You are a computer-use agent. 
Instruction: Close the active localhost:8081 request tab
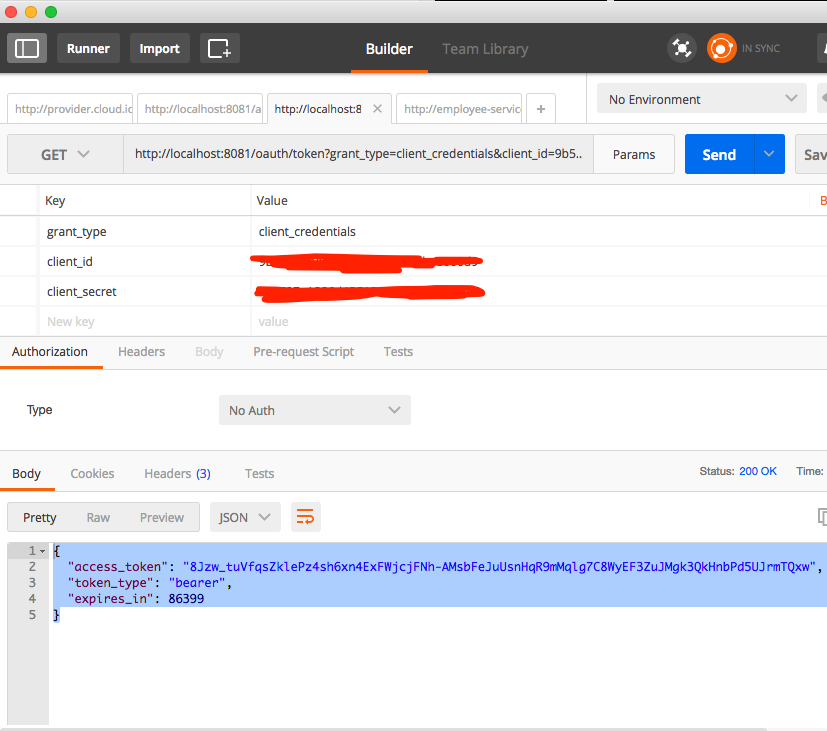tap(377, 108)
